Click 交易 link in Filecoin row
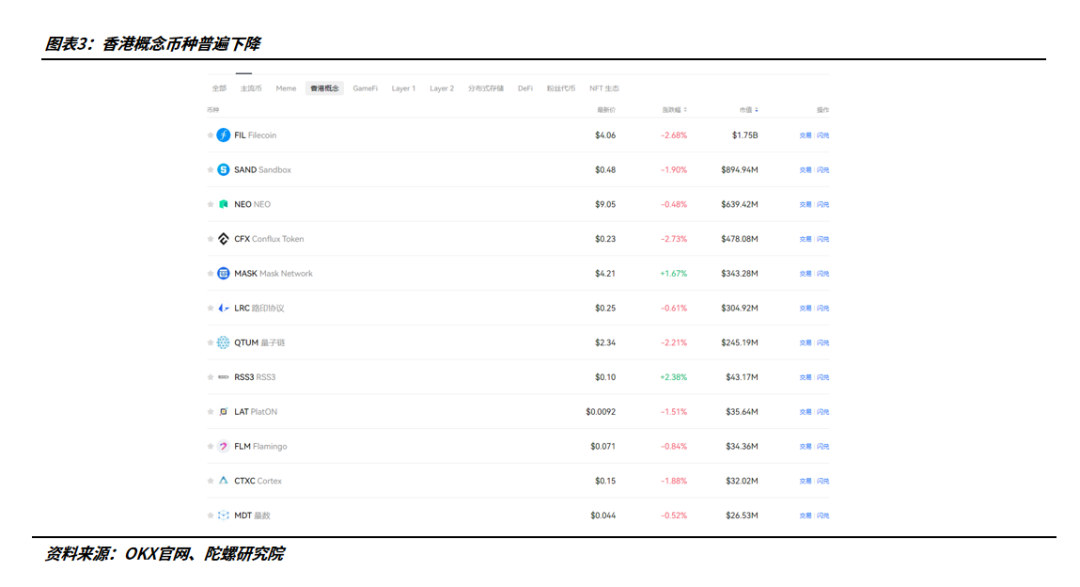Image resolution: width=1080 pixels, height=587 pixels. pos(805,135)
